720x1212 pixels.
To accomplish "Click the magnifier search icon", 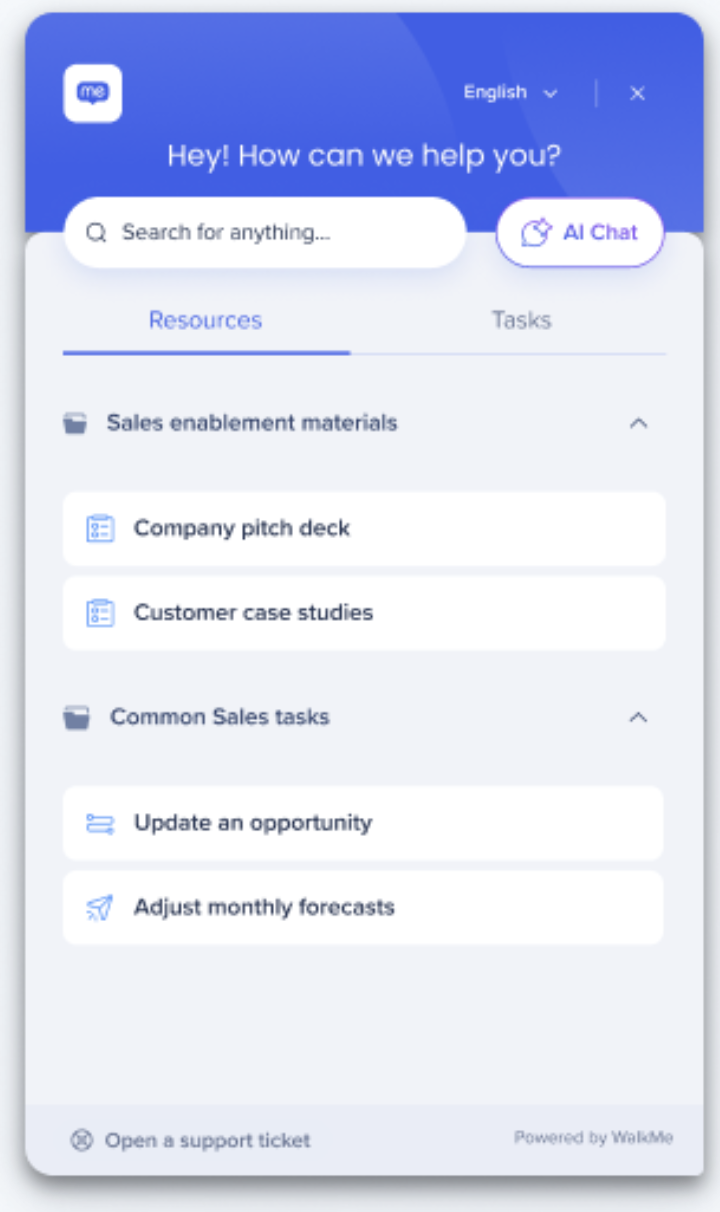I will pyautogui.click(x=96, y=233).
